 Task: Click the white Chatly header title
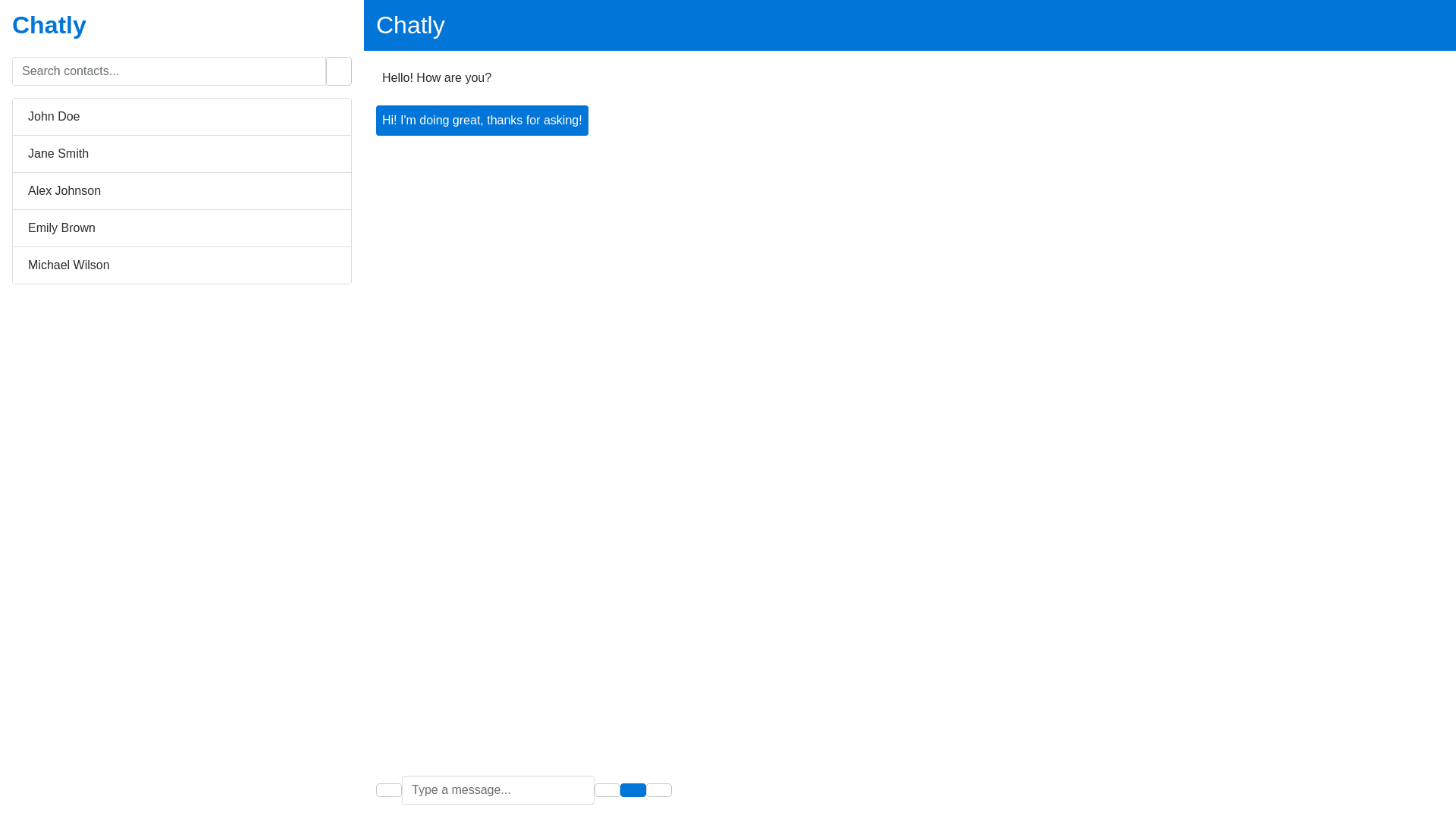[x=410, y=25]
